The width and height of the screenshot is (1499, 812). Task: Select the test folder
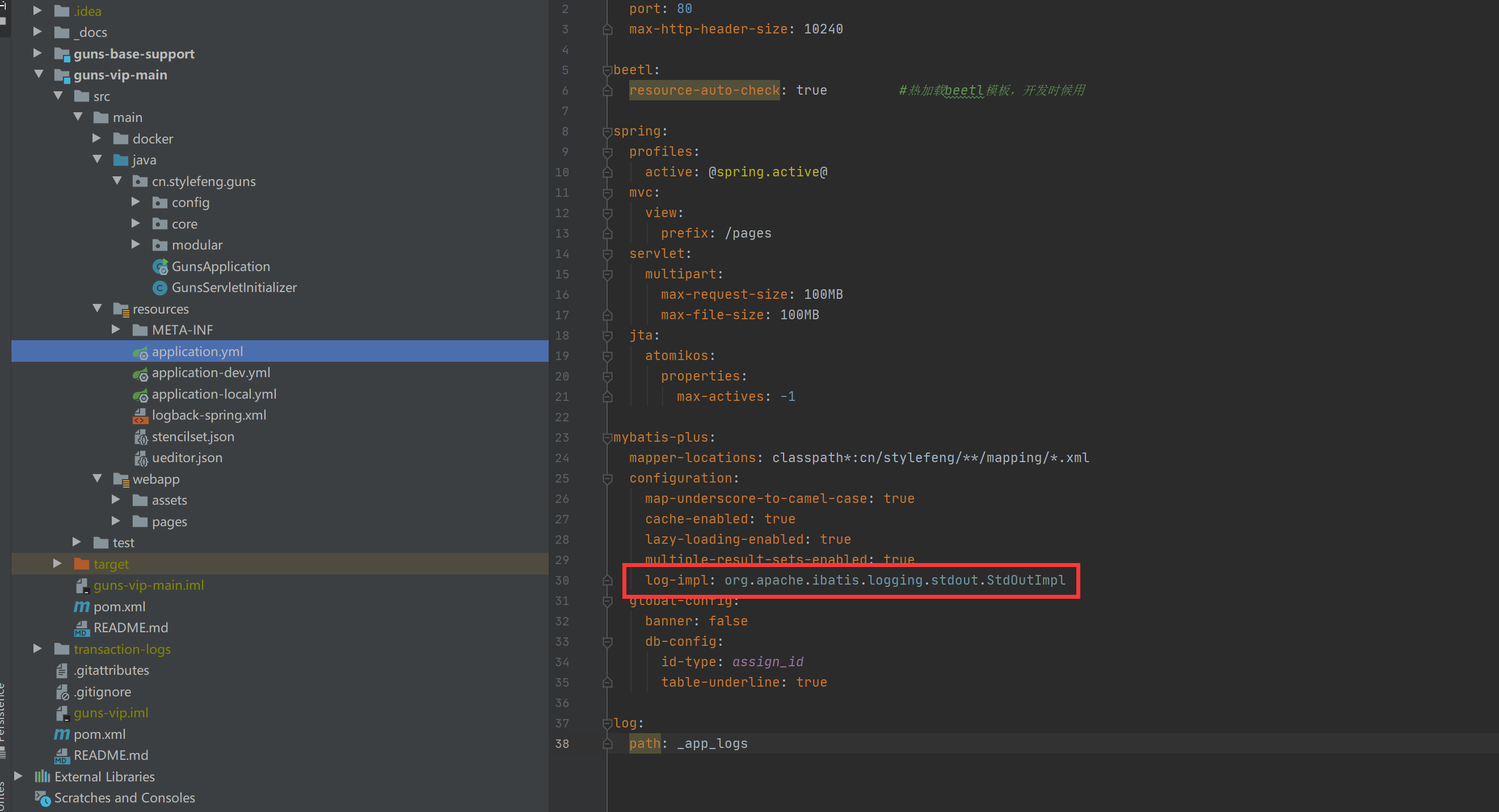point(123,543)
